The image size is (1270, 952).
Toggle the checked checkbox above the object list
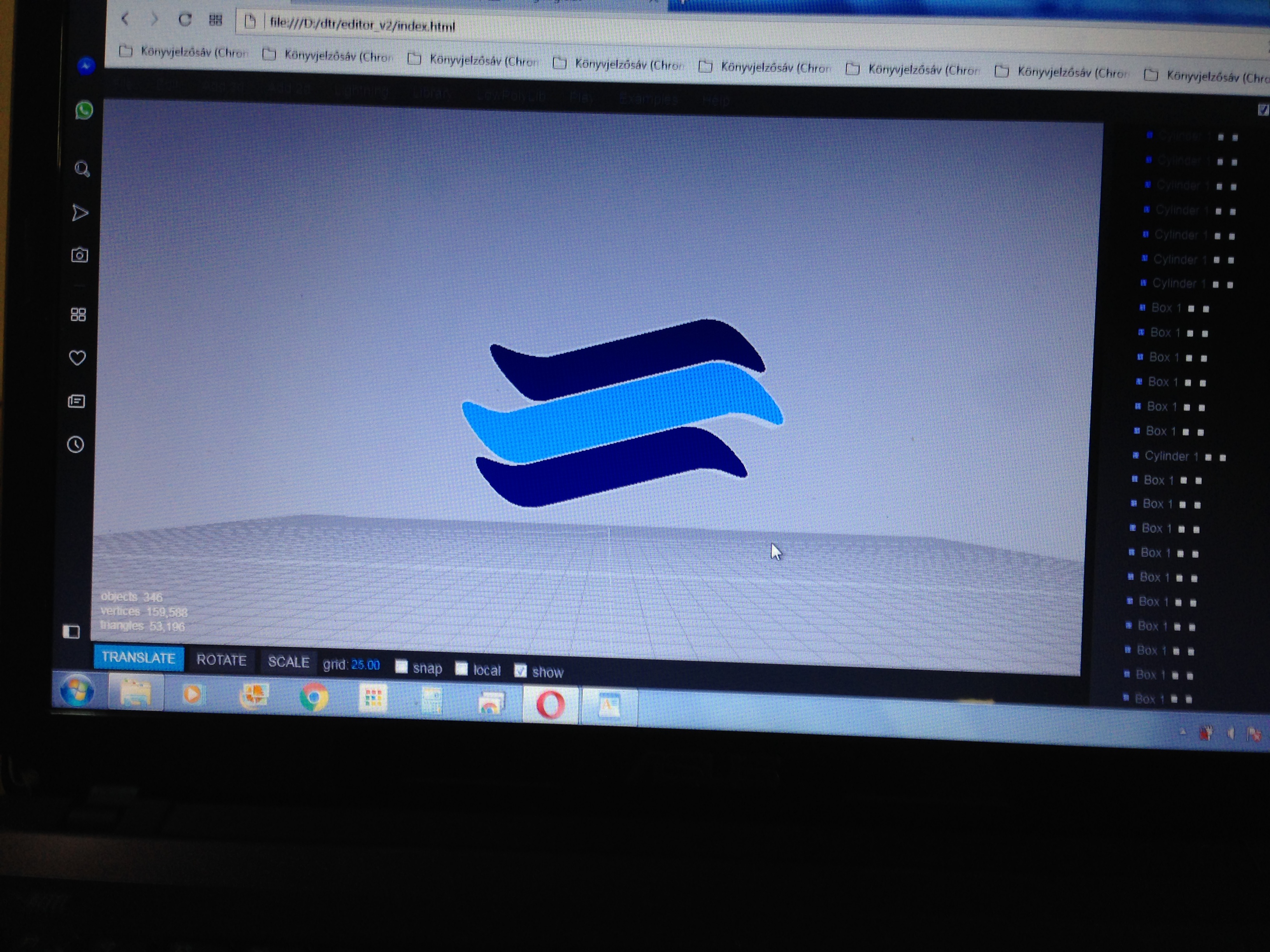point(1263,110)
